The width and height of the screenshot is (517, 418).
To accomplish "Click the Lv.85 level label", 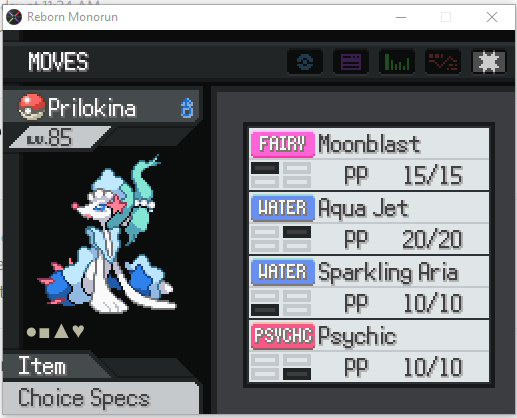I will point(50,137).
